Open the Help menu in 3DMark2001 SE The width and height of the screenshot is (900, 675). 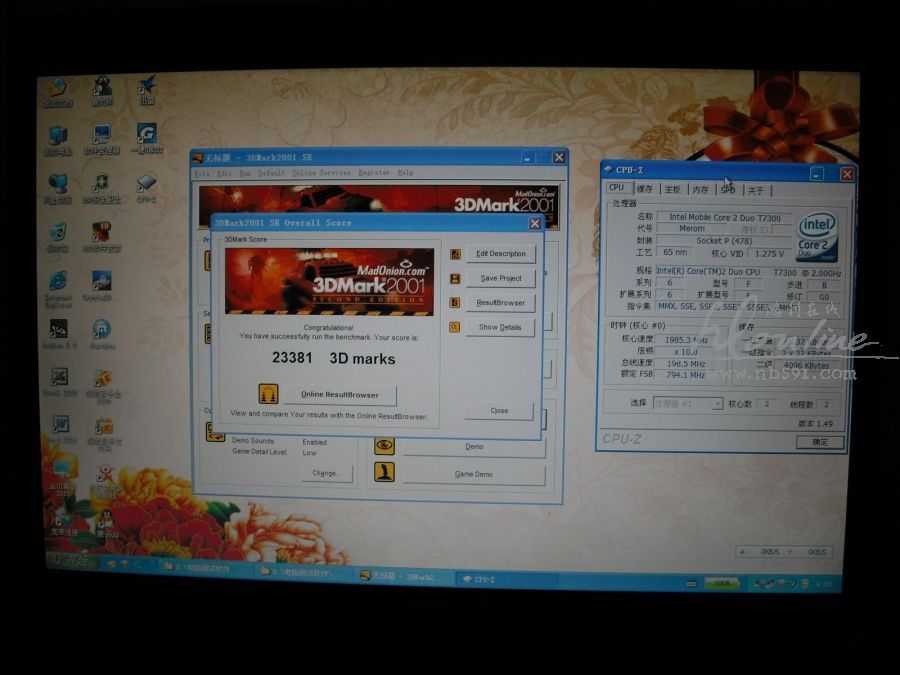click(405, 173)
